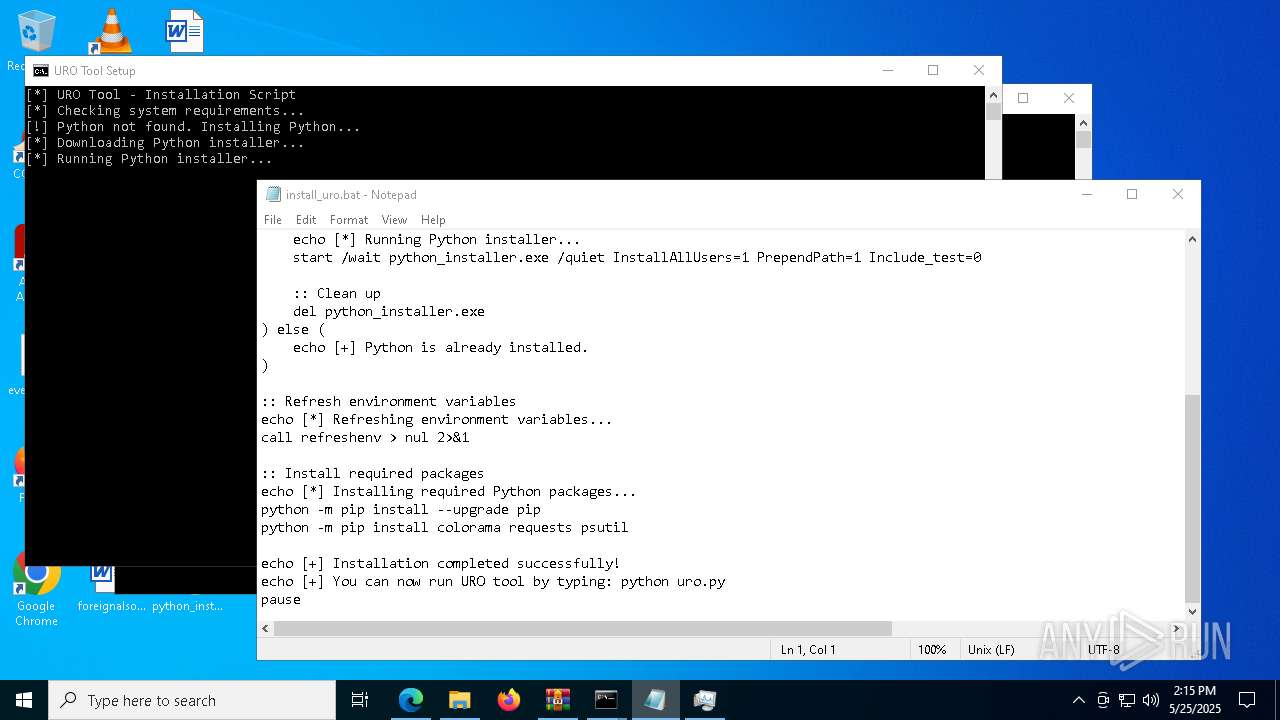Click the Notepad horizontal scrollbar left arrow

coord(265,628)
